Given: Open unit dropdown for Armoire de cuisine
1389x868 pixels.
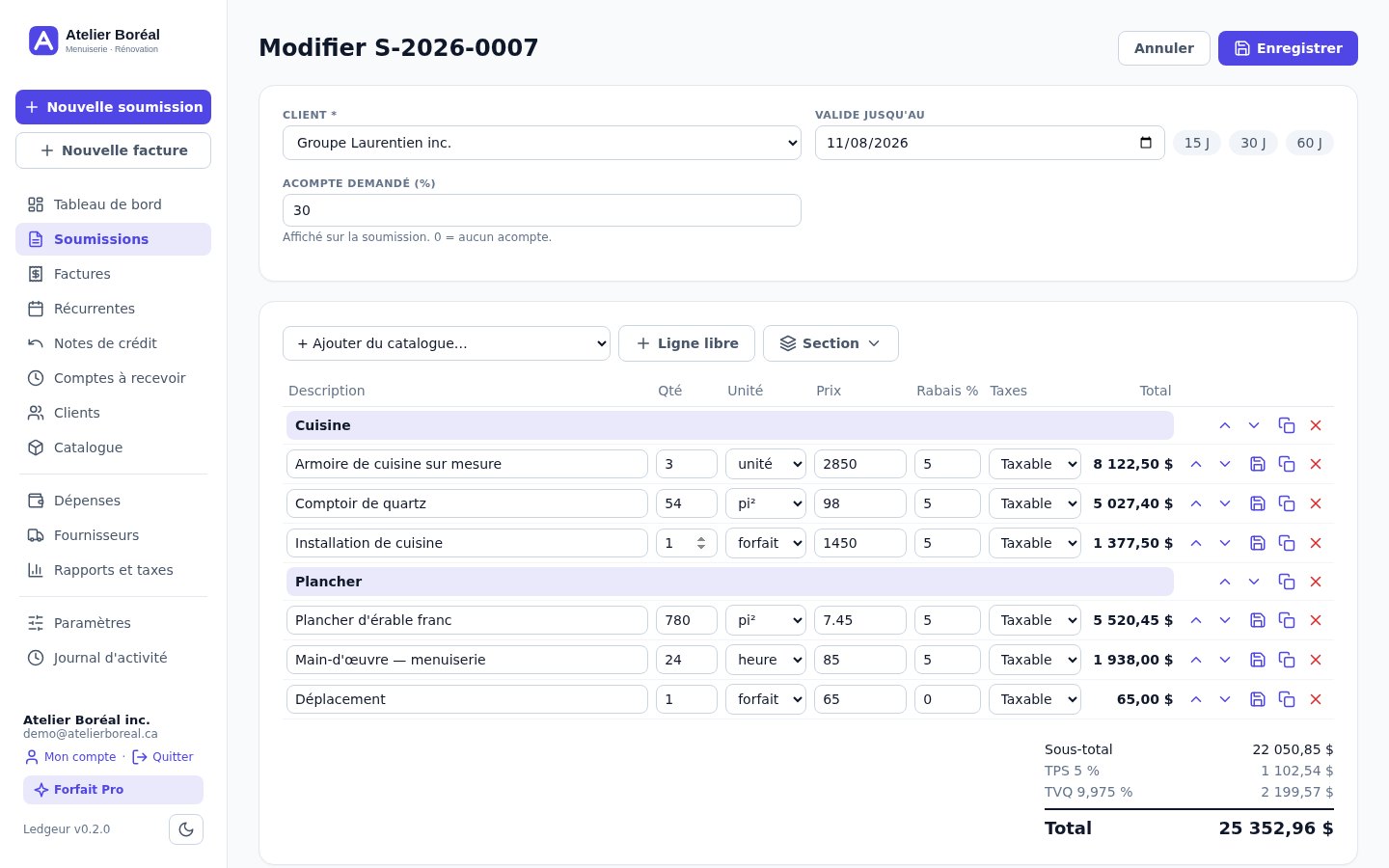Looking at the screenshot, I should click(x=766, y=464).
